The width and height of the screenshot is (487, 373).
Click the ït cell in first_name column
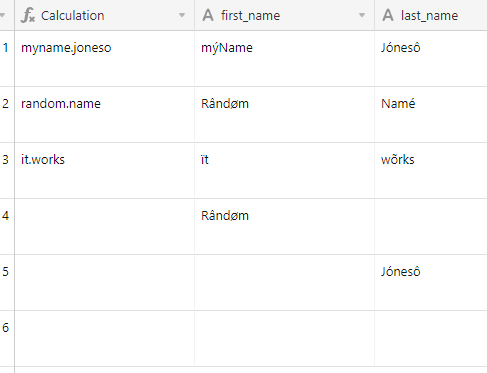tap(285, 171)
